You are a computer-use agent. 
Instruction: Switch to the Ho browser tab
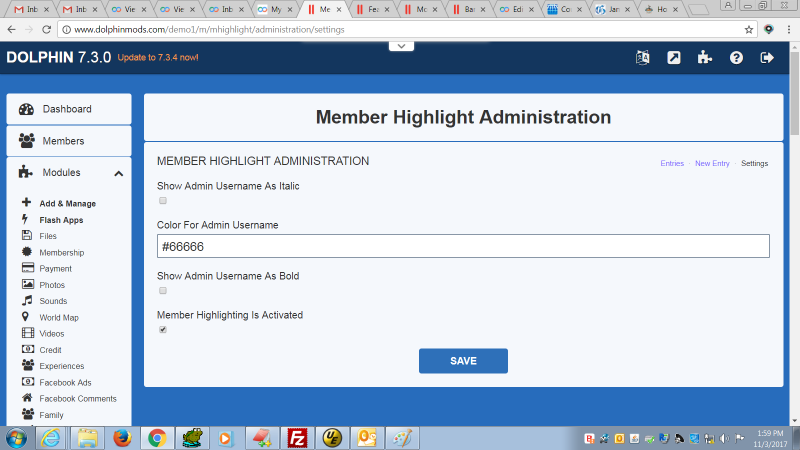click(662, 9)
